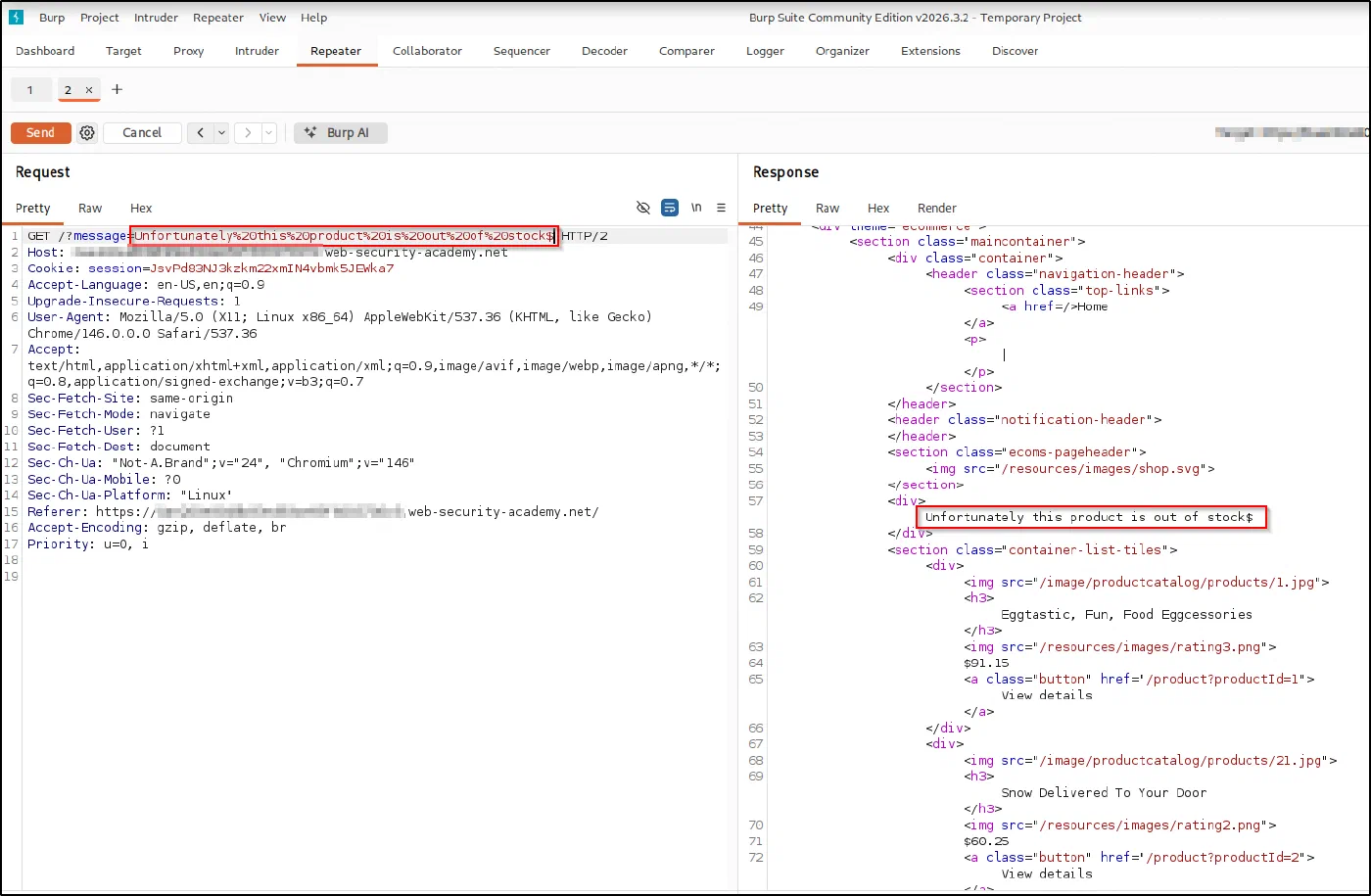Send the request
Image resolution: width=1371 pixels, height=896 pixels.
pos(41,133)
